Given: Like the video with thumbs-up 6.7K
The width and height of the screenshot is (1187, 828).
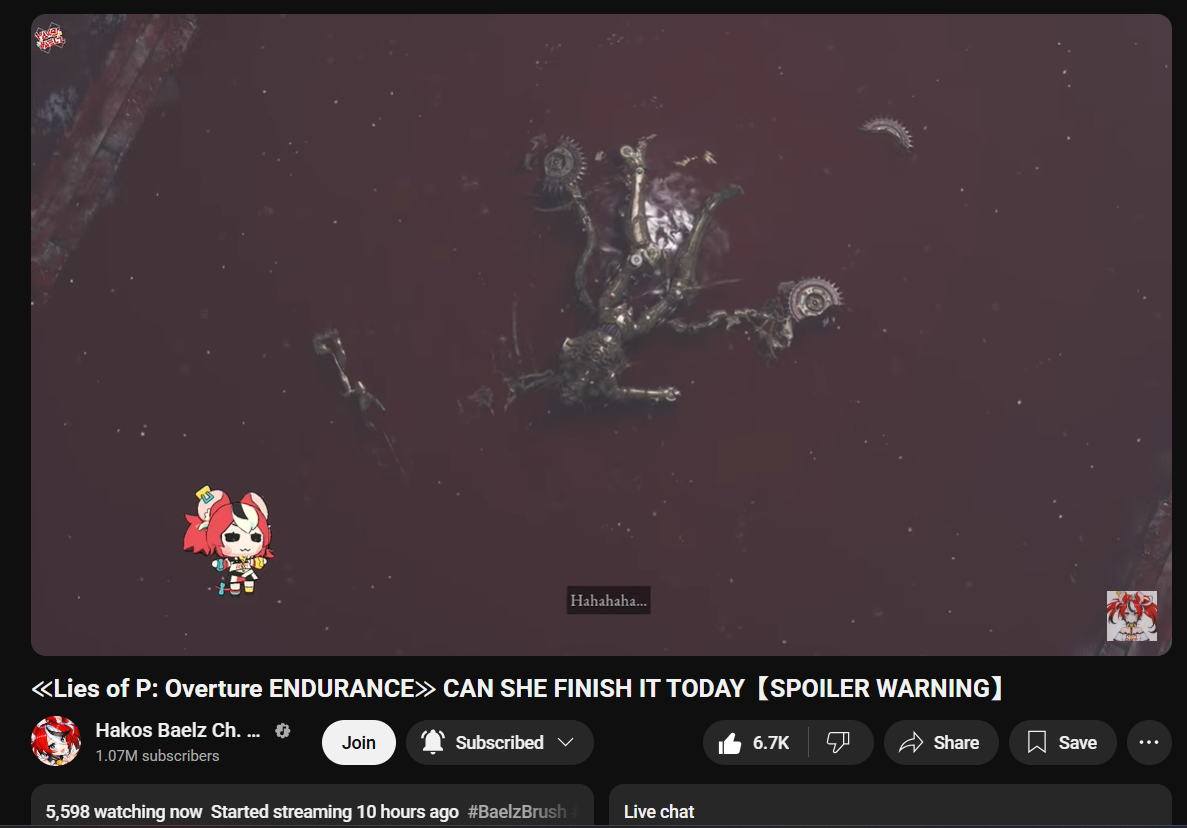Looking at the screenshot, I should (755, 743).
